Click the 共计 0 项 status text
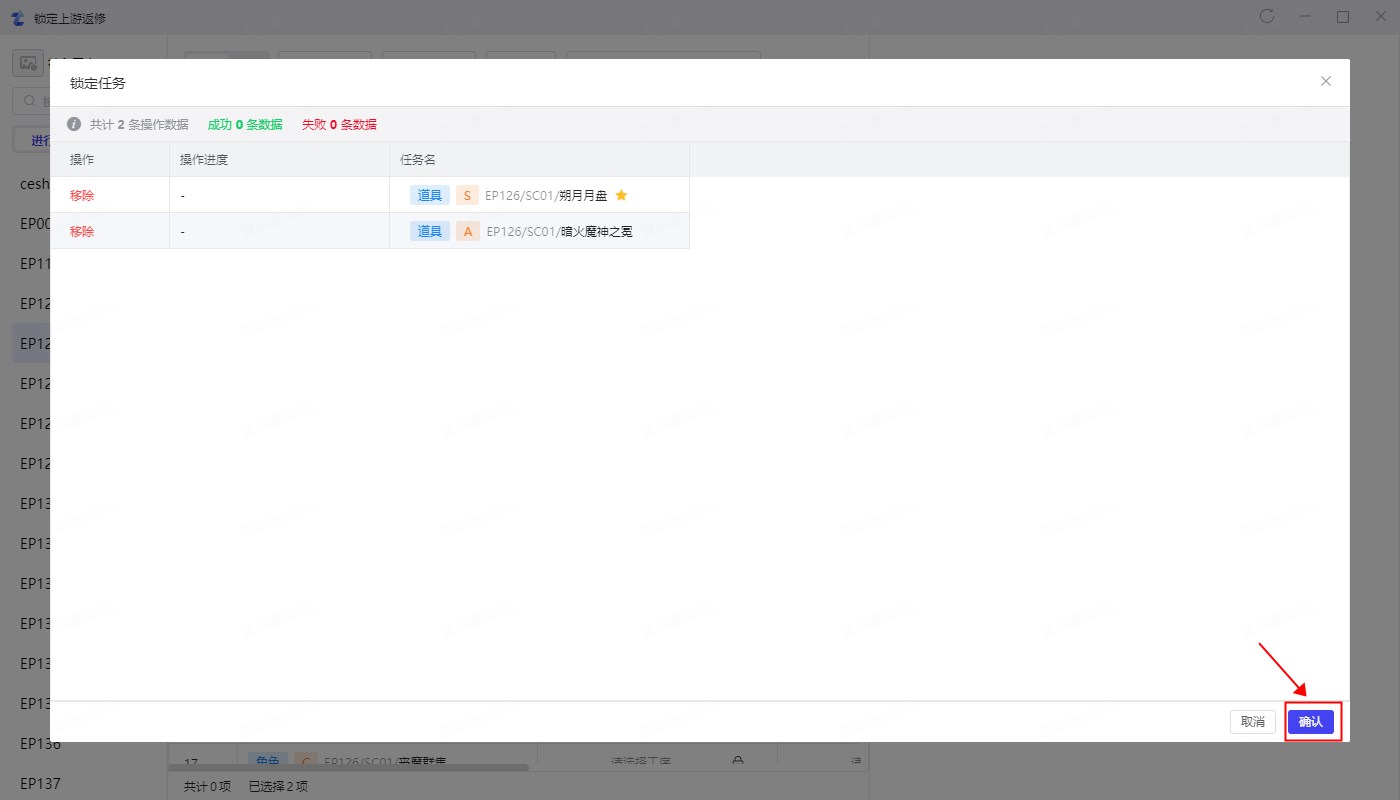Image resolution: width=1400 pixels, height=800 pixels. [207, 787]
